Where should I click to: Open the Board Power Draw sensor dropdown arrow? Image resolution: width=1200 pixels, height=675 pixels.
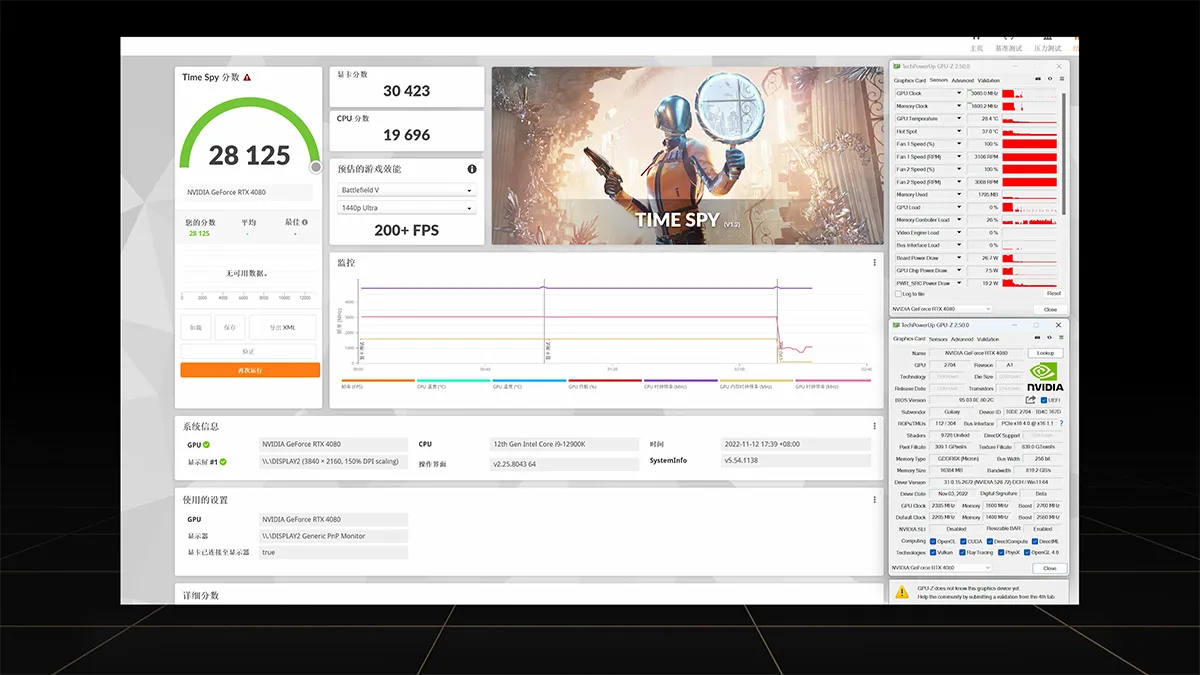click(959, 258)
